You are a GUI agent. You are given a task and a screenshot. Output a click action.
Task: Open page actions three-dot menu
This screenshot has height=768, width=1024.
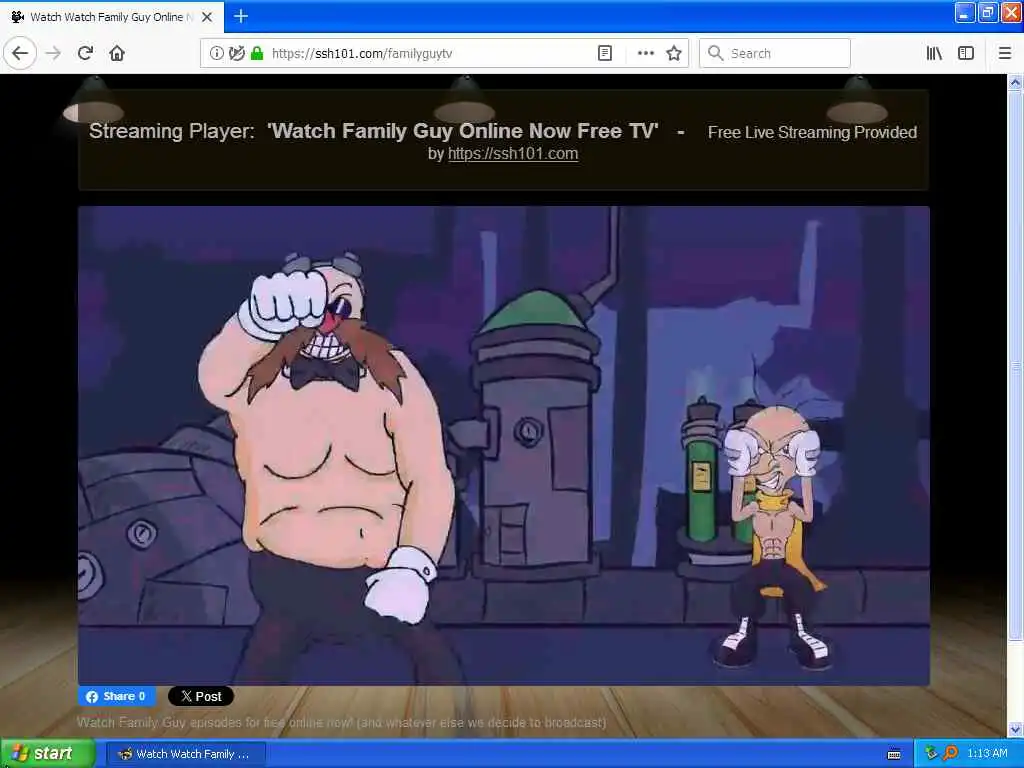645,54
